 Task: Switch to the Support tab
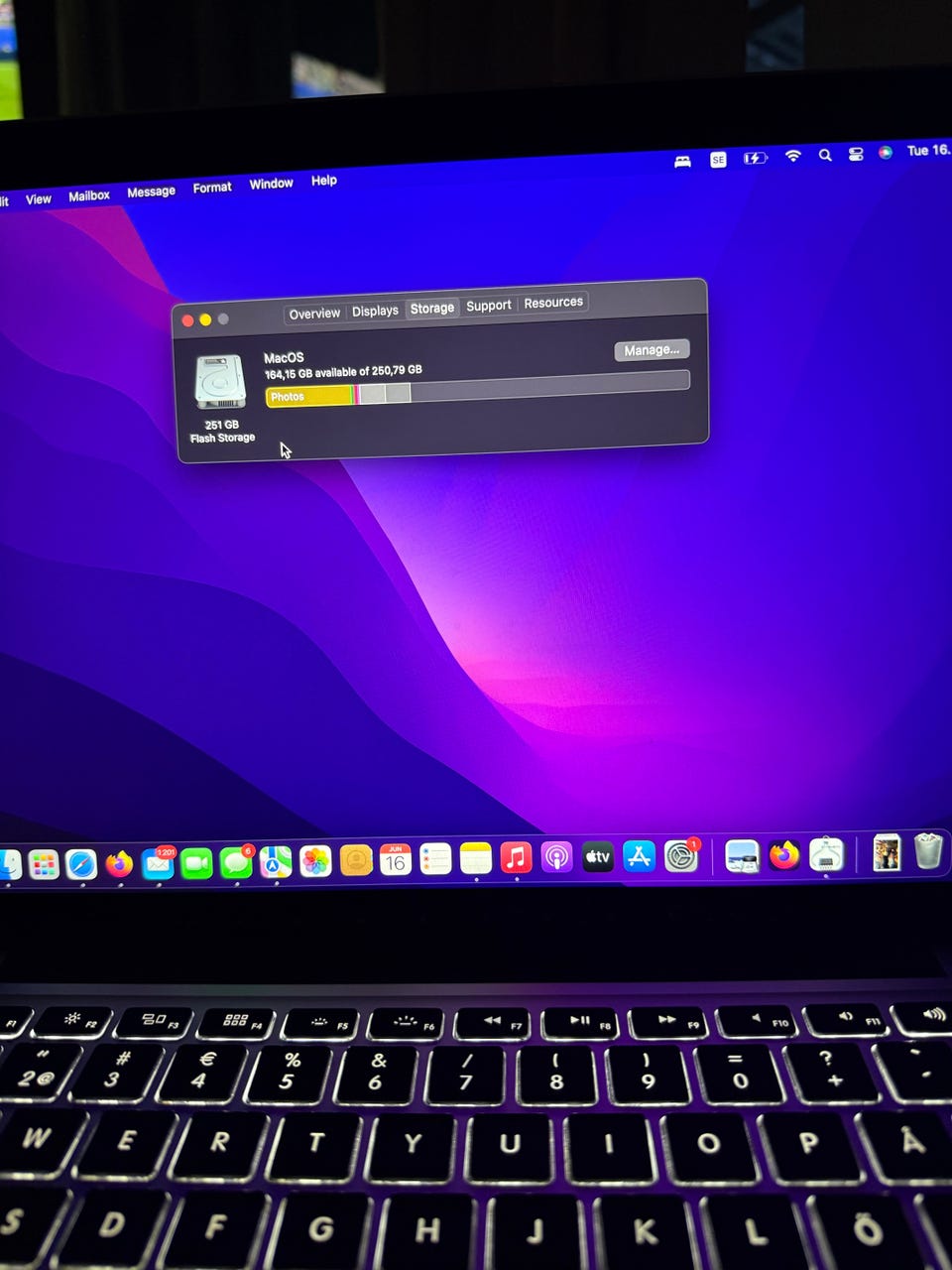pos(489,306)
